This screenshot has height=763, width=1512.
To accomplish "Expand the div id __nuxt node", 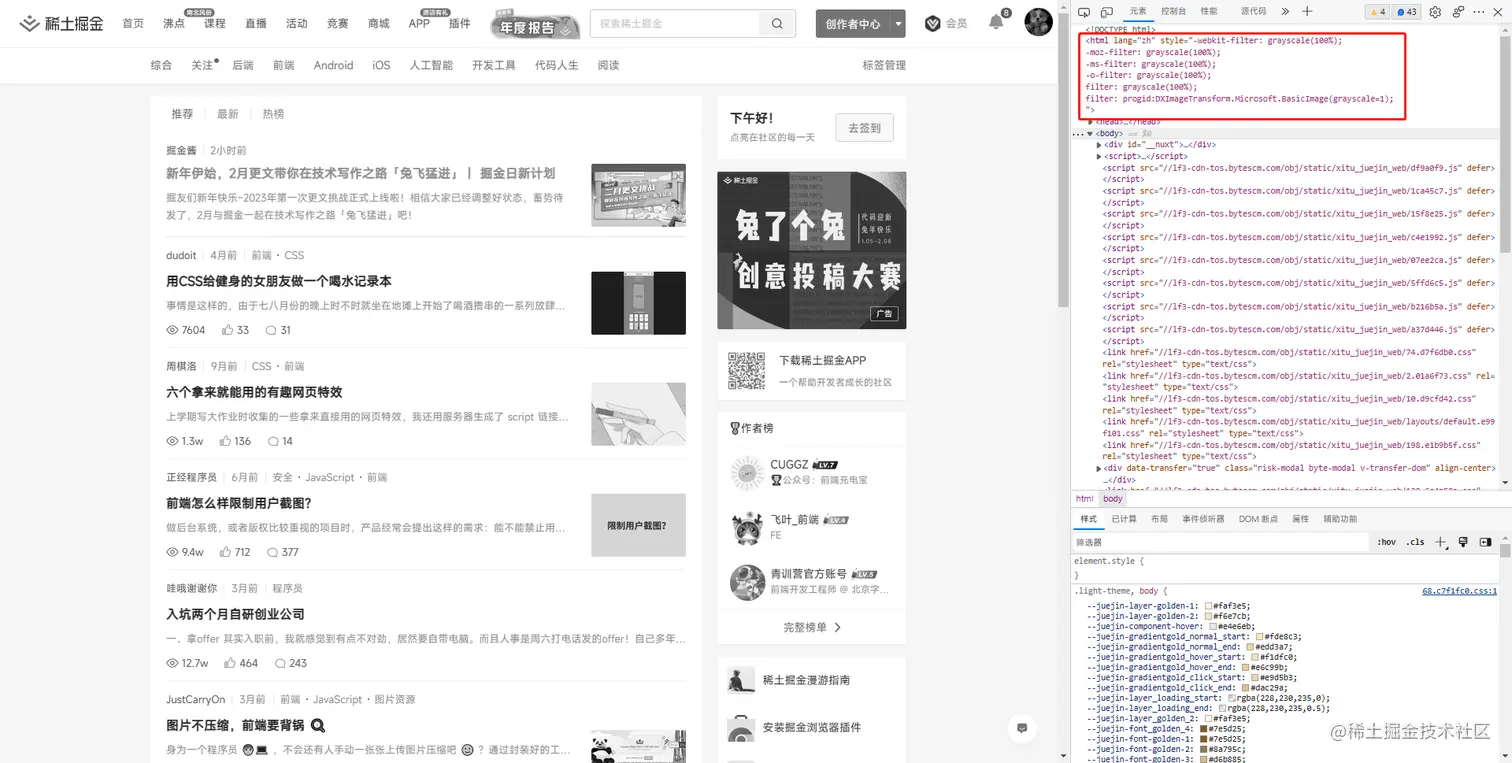I will point(1099,145).
